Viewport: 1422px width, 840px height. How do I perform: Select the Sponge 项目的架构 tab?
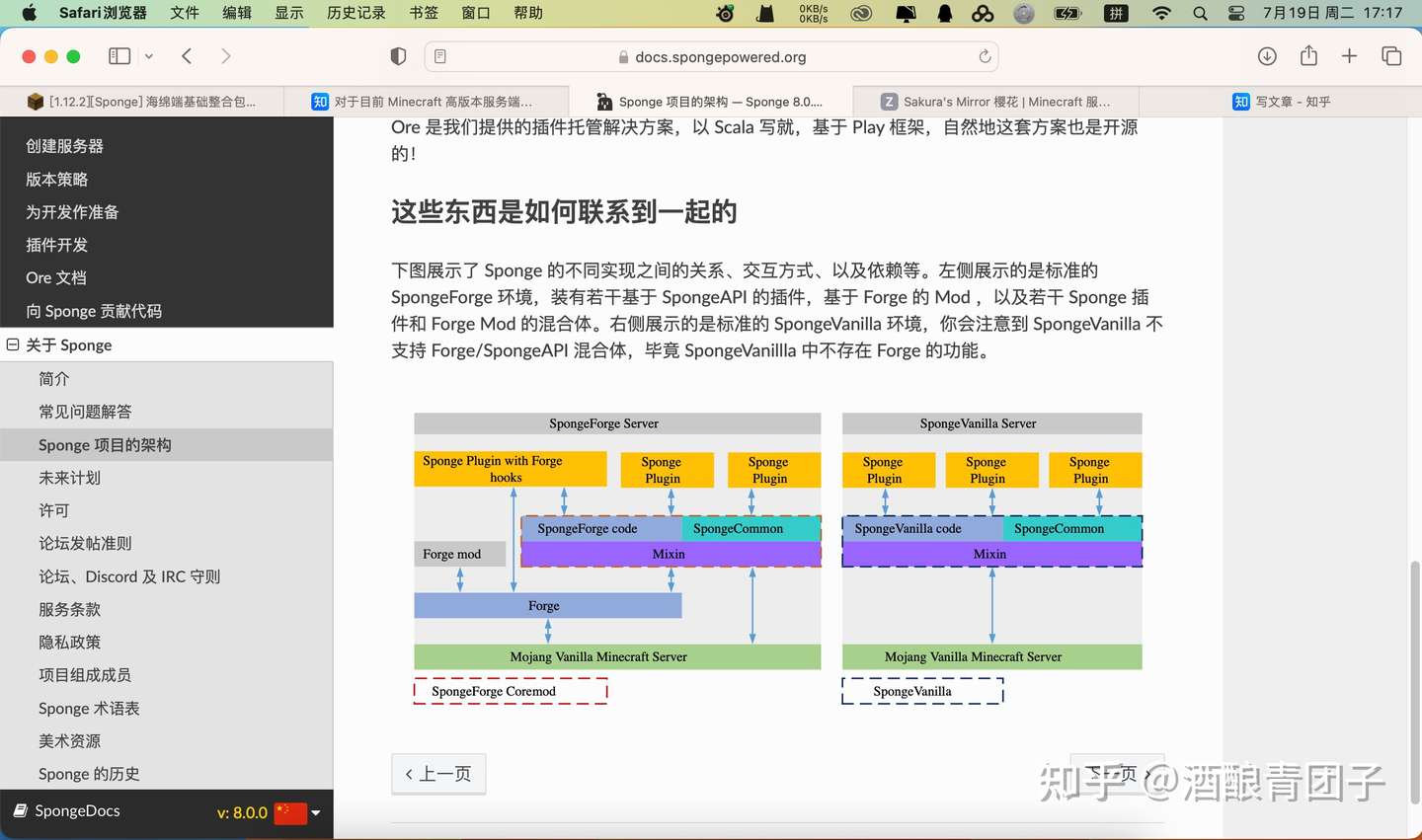tap(711, 102)
